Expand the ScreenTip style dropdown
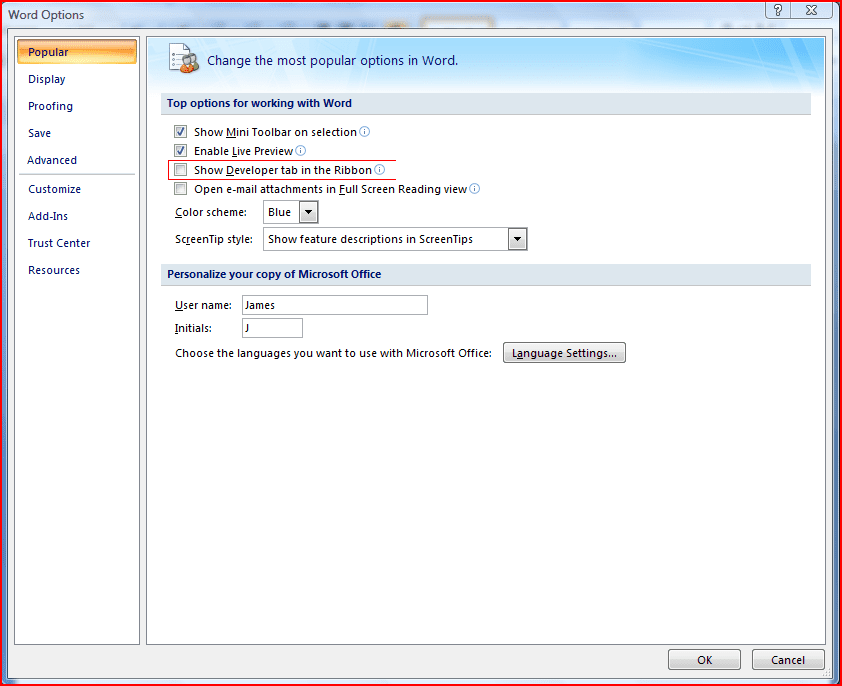Image resolution: width=842 pixels, height=686 pixels. (x=517, y=239)
